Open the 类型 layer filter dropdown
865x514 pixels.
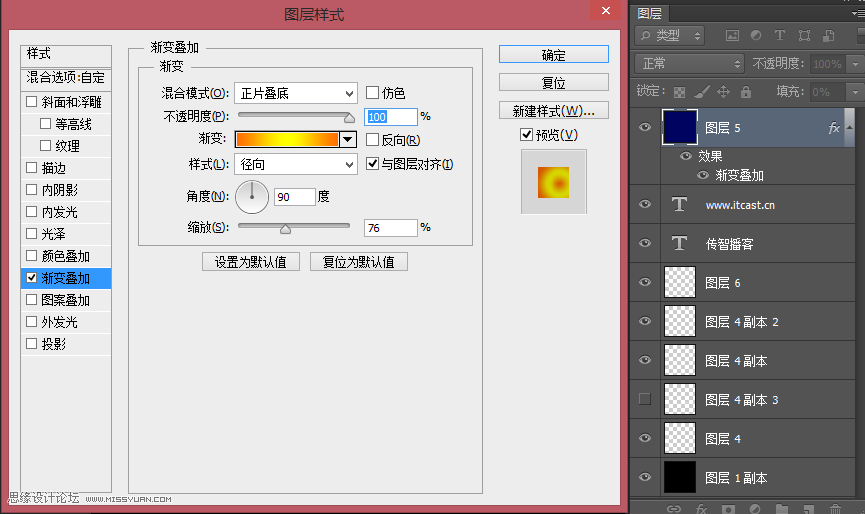tap(670, 36)
